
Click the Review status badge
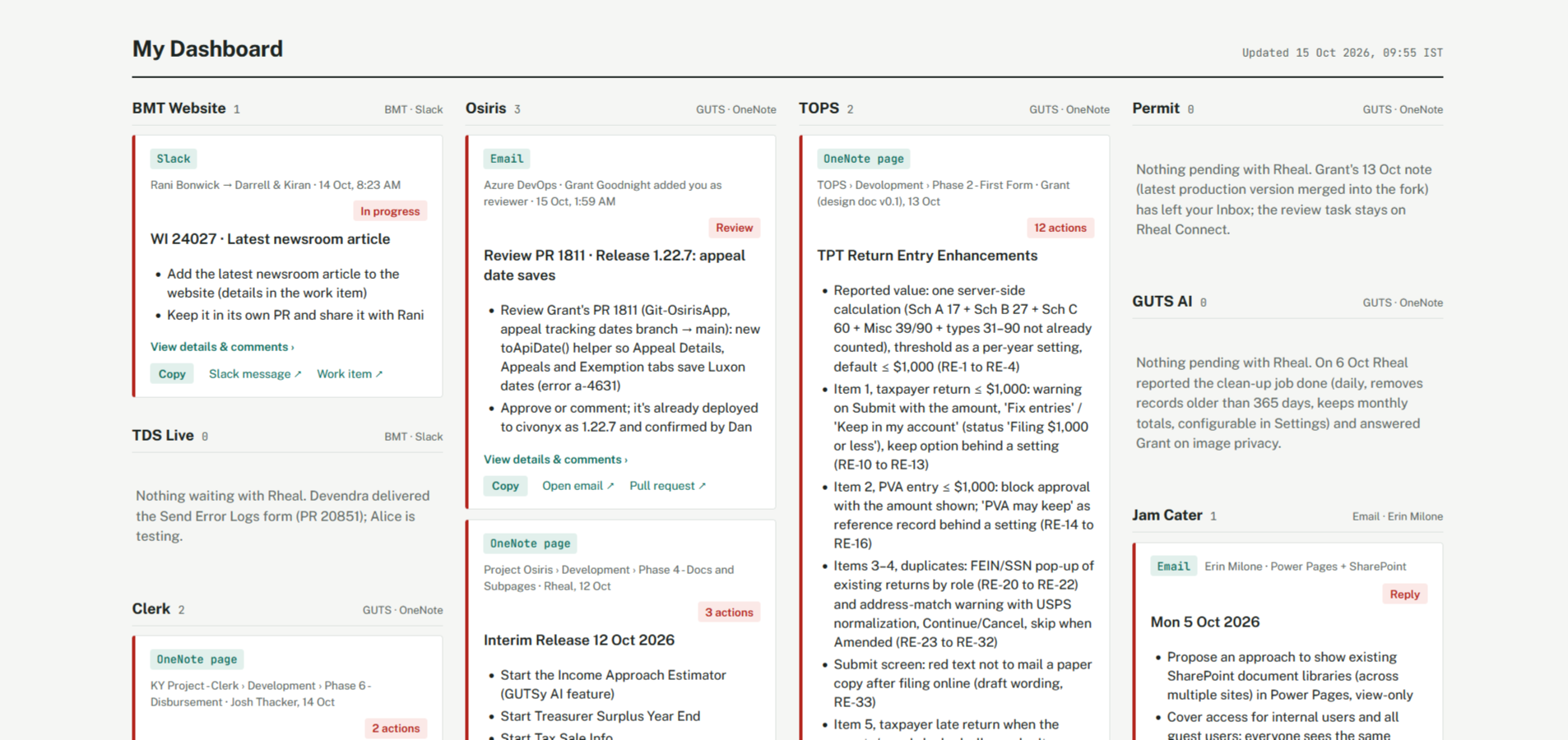[x=735, y=228]
